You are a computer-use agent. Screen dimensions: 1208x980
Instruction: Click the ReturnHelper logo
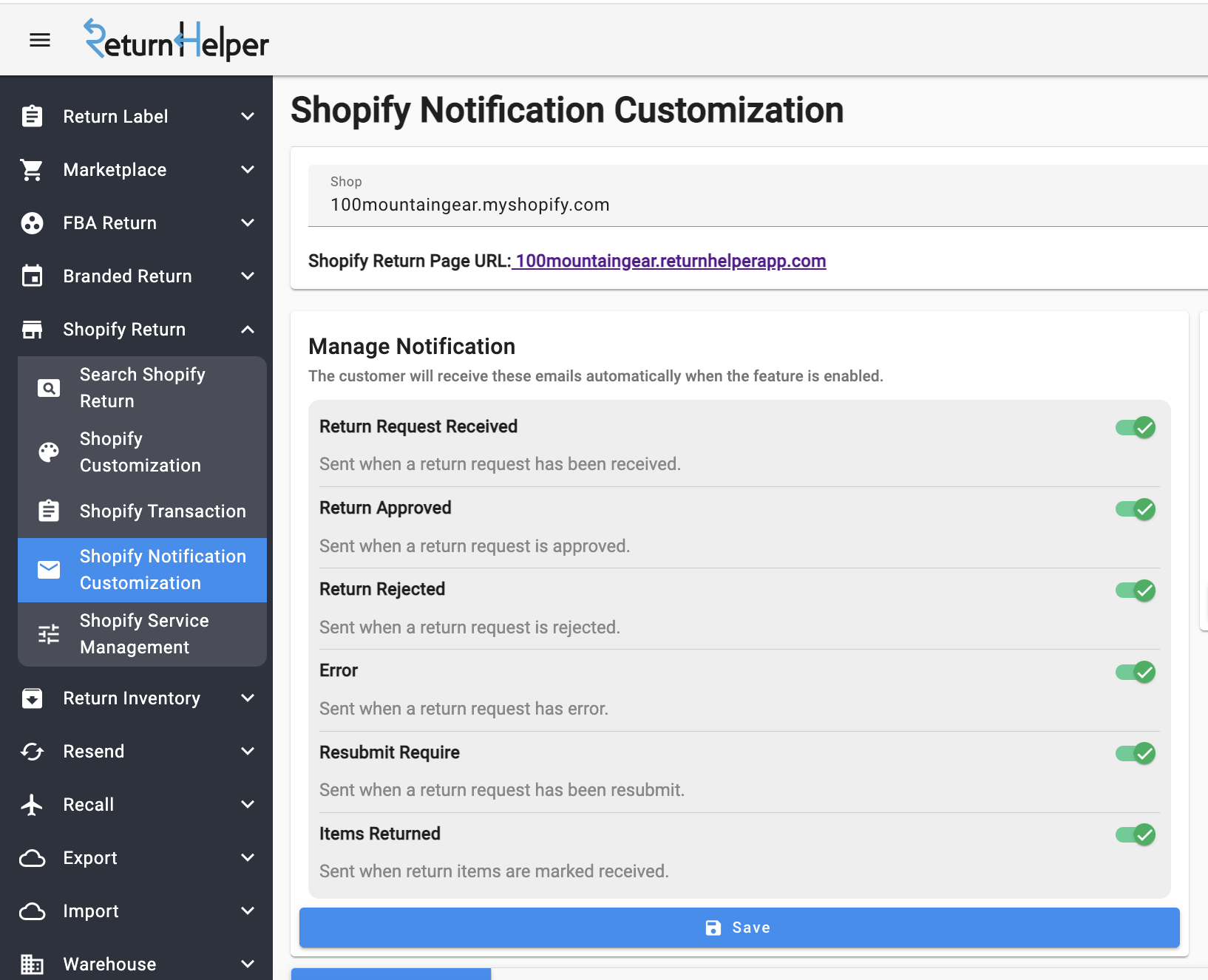tap(177, 40)
